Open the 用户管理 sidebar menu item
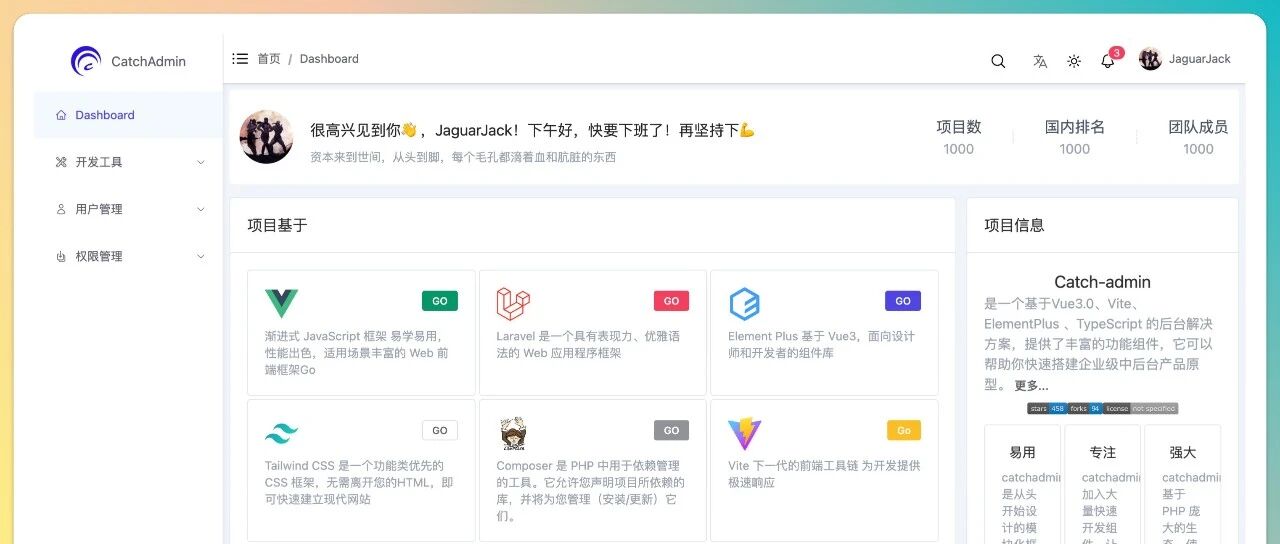Viewport: 1280px width, 544px height. click(x=128, y=209)
